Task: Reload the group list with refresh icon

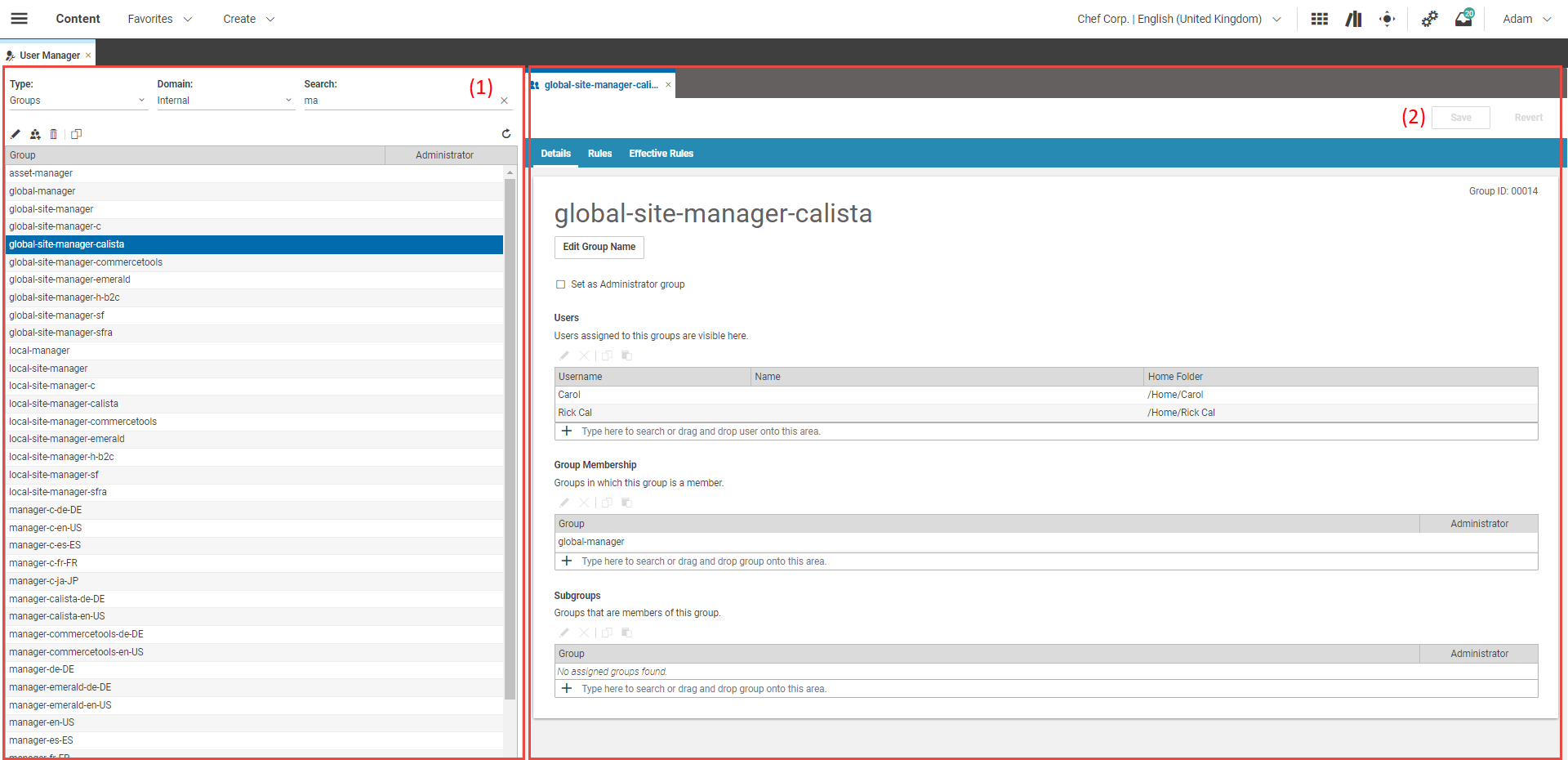Action: coord(506,134)
